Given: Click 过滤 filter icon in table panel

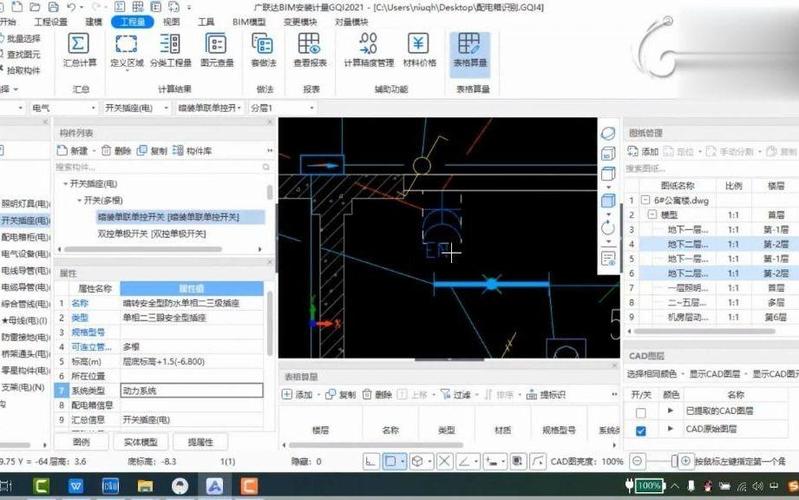Looking at the screenshot, I should (x=456, y=394).
